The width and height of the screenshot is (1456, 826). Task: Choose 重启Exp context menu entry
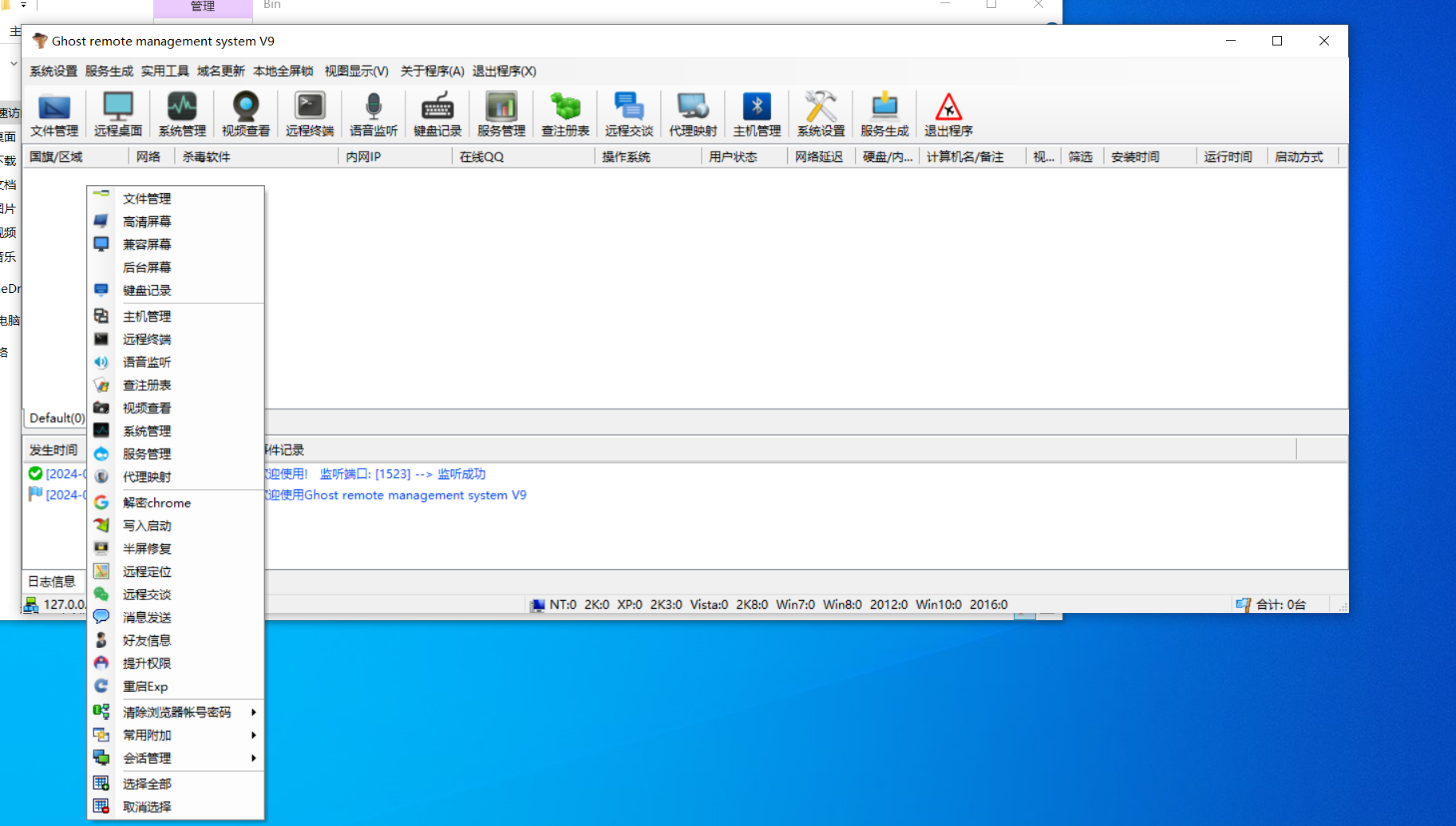tap(176, 686)
